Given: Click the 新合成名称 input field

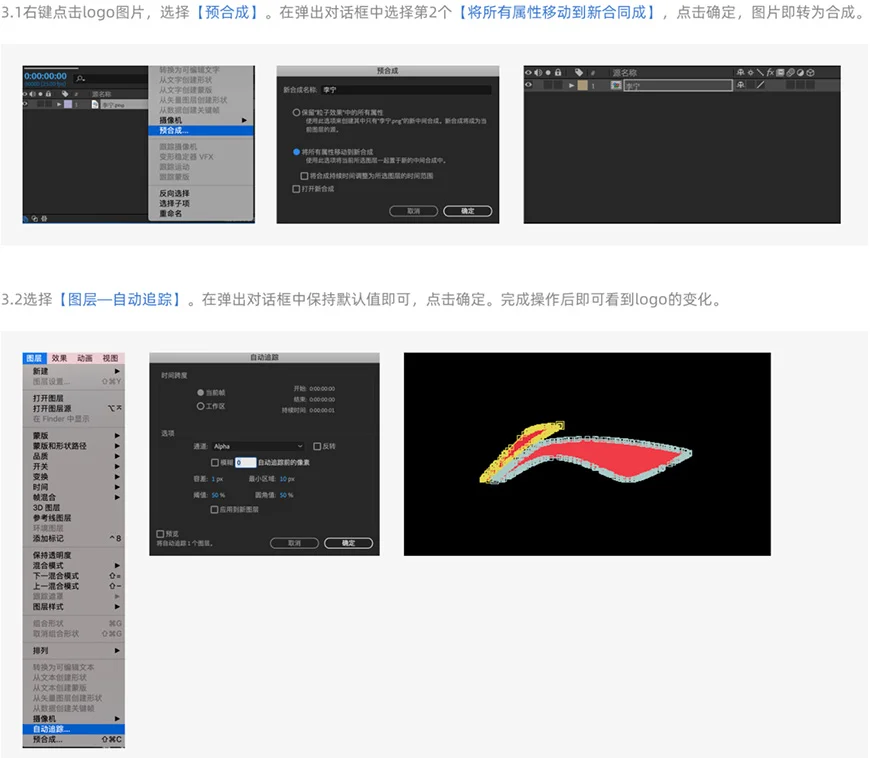Looking at the screenshot, I should click(406, 90).
